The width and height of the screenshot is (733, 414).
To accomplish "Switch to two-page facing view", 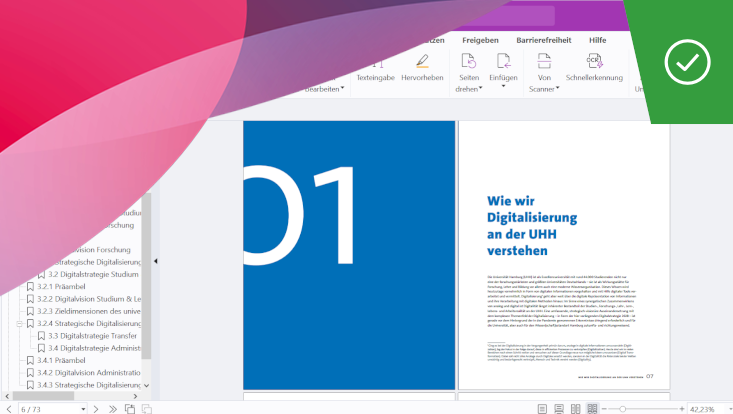I will (x=575, y=409).
